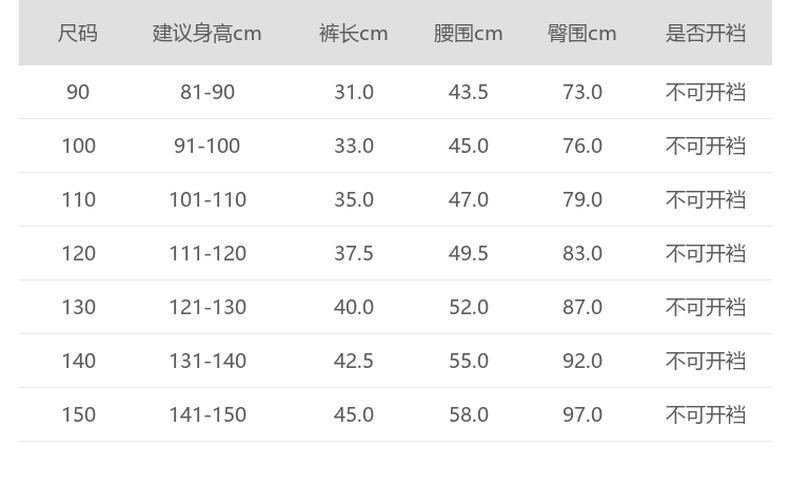Click the 92.0 hip measurement cell

(582, 361)
